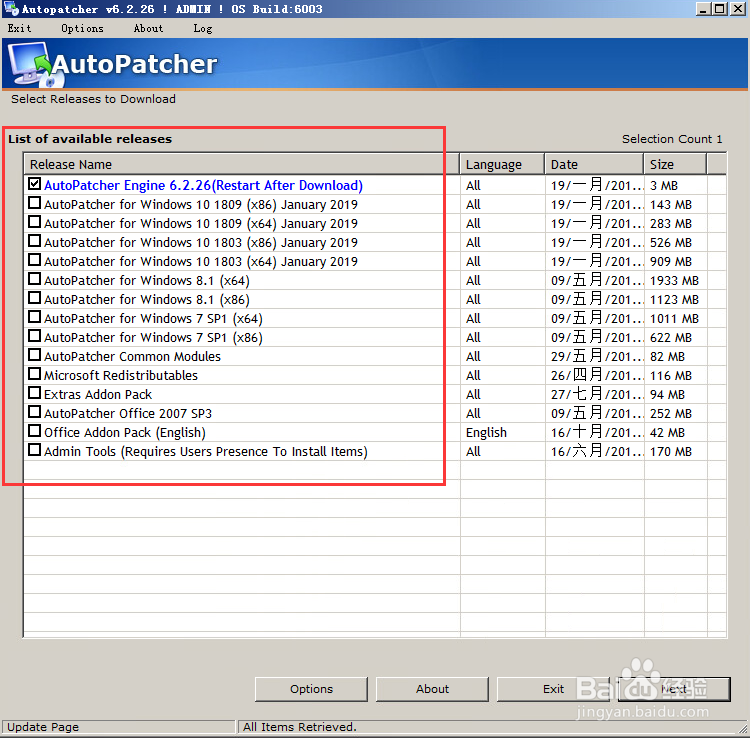
Task: Select 'AutoPatcher for Windows 8.1 (x64)' row text
Action: tap(147, 280)
